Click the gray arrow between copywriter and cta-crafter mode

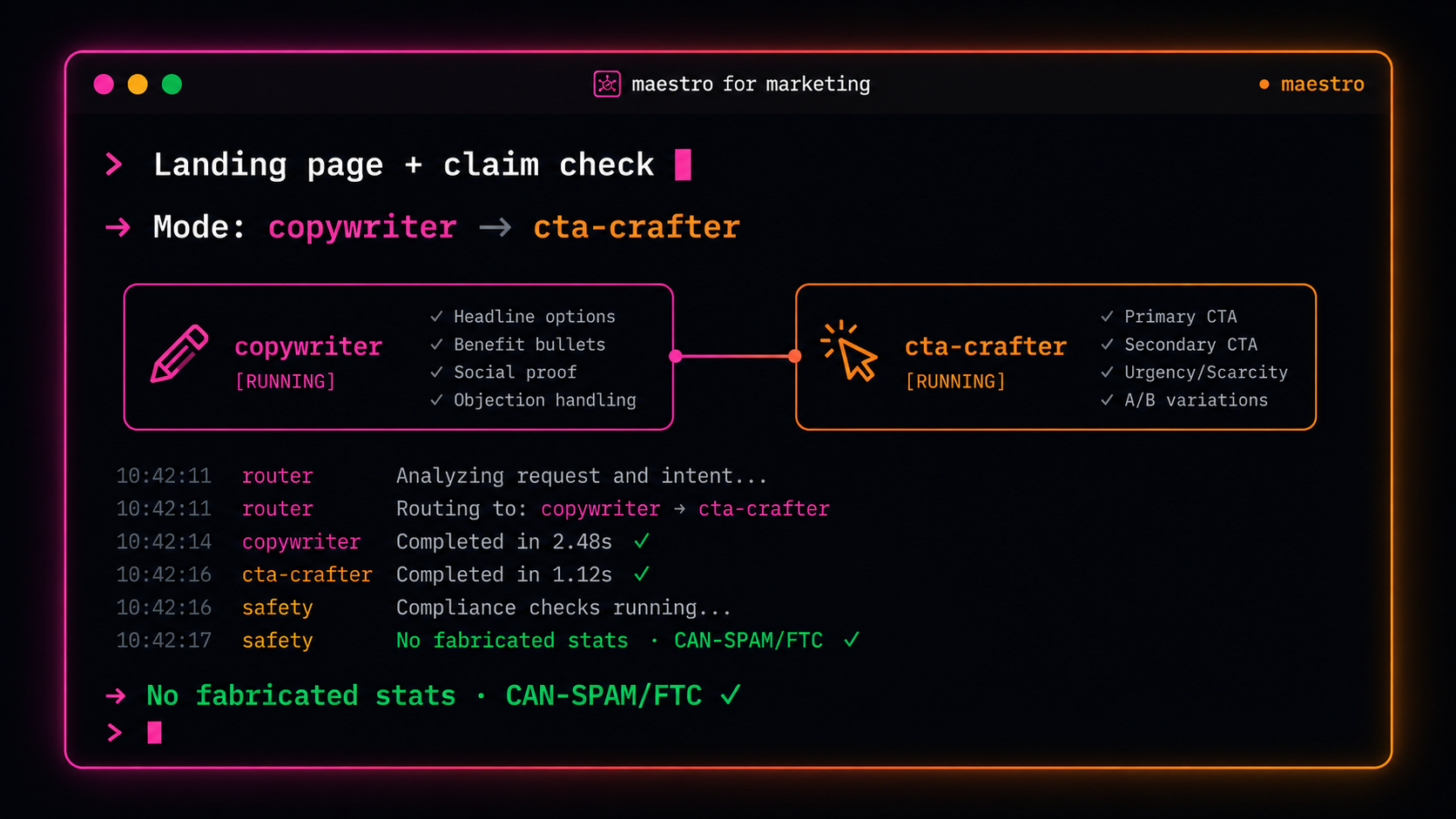(495, 227)
